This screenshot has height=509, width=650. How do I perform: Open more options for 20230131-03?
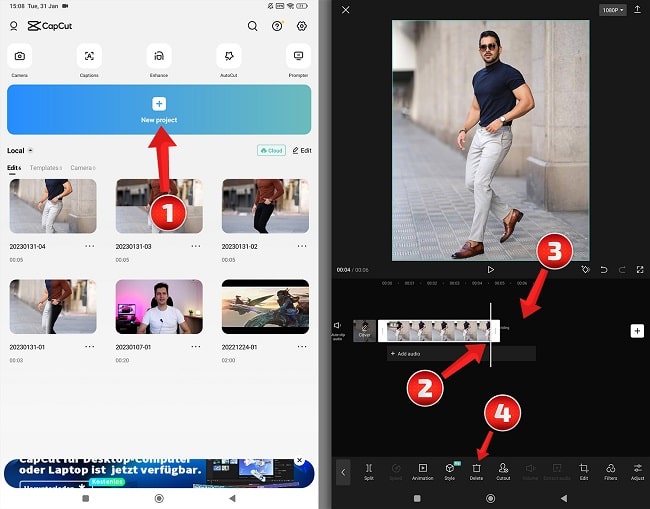(x=196, y=246)
